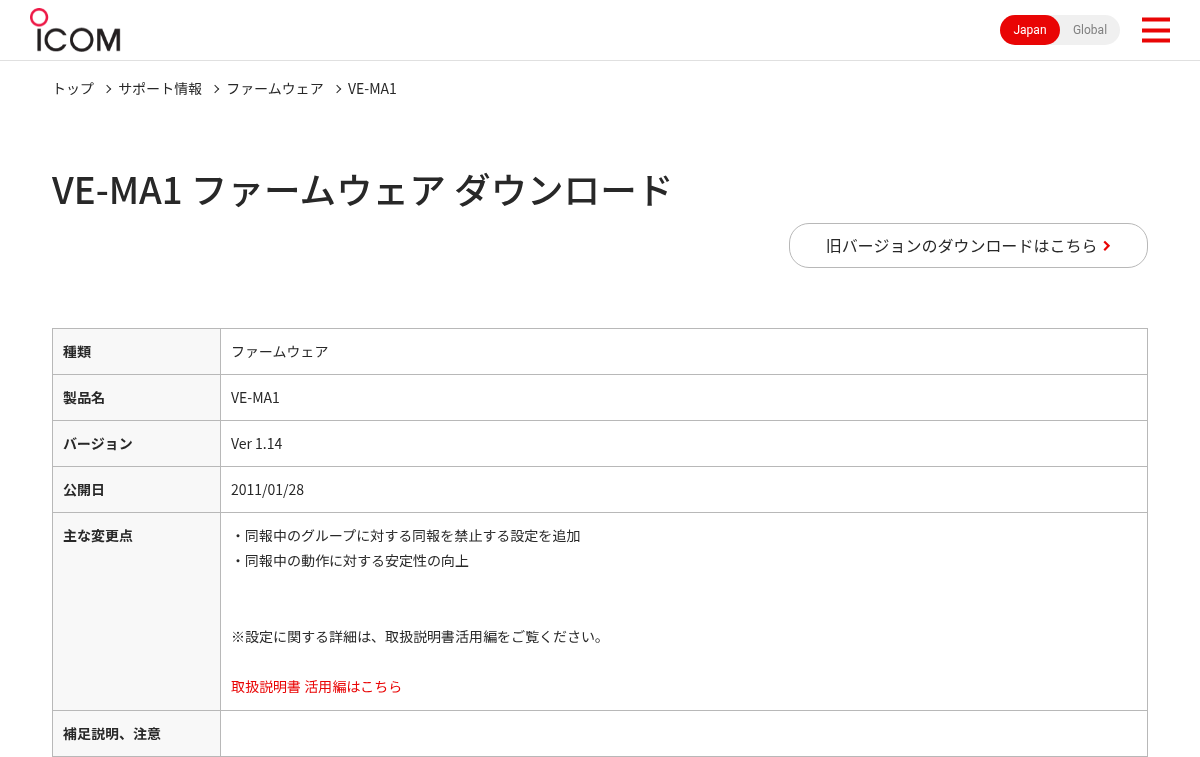Select the 製品名 header cell
The image size is (1200, 757).
[x=136, y=397]
